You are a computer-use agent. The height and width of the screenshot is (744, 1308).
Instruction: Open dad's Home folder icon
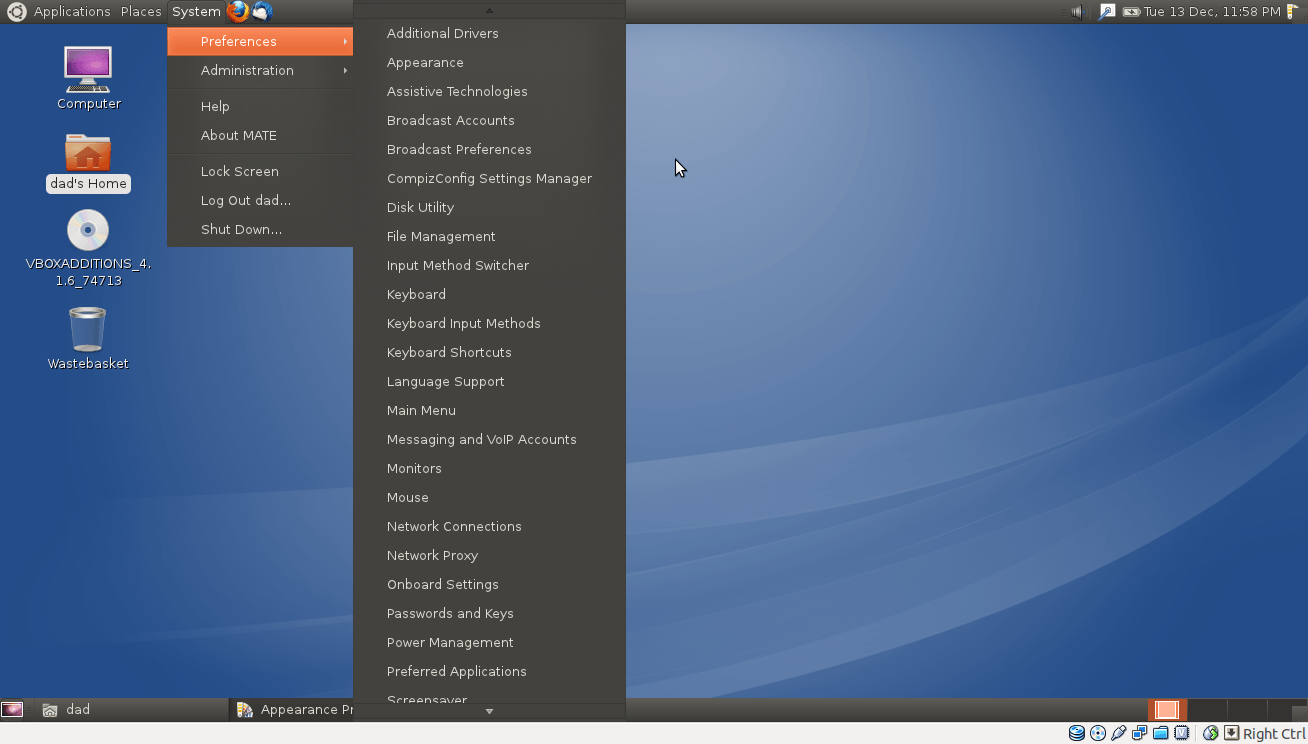coord(88,152)
